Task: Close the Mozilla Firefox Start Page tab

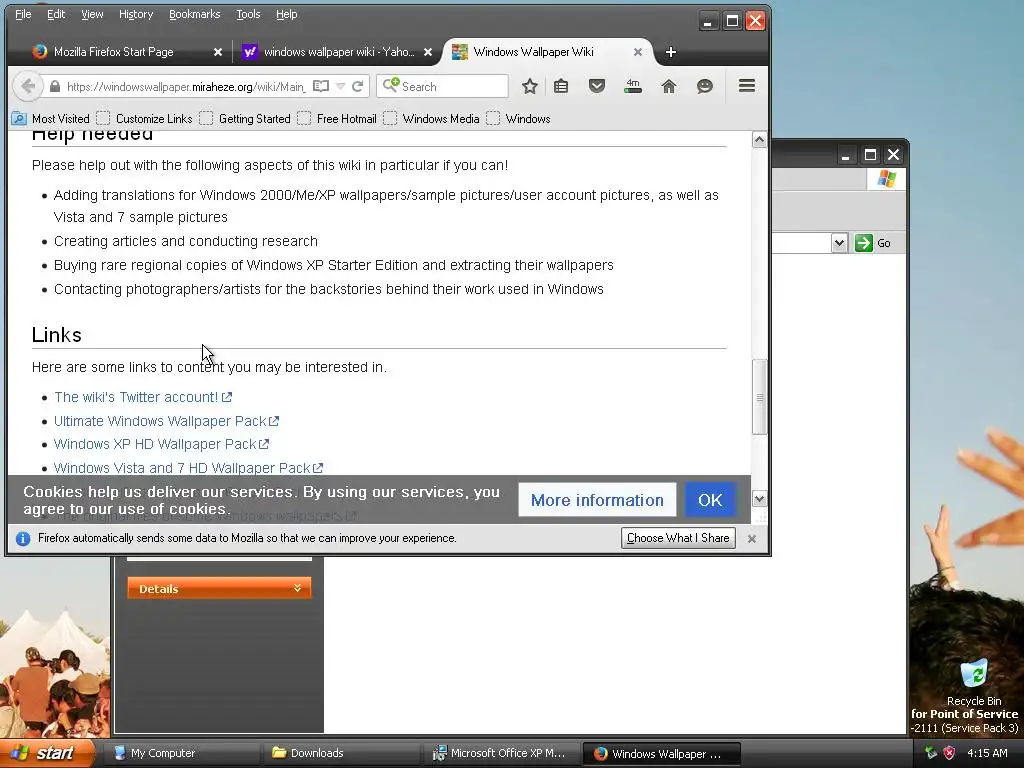Action: (x=217, y=52)
